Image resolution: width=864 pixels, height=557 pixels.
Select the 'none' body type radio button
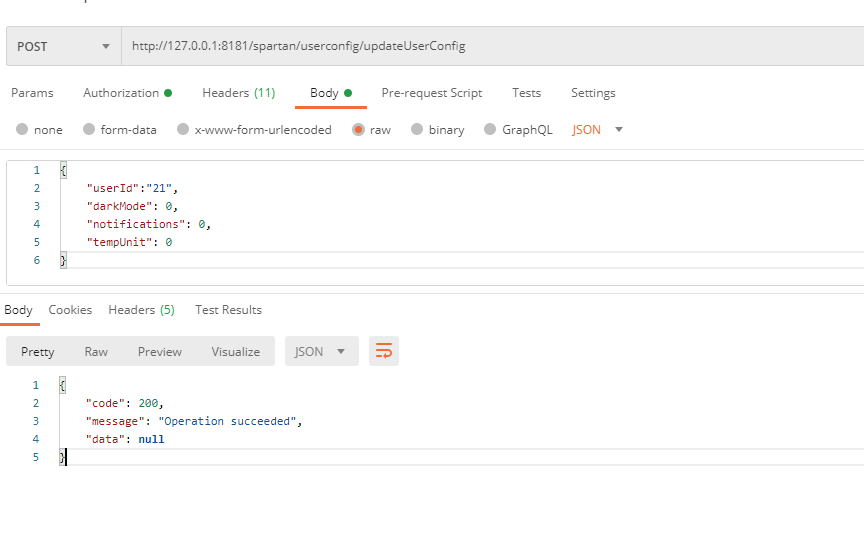pos(22,130)
